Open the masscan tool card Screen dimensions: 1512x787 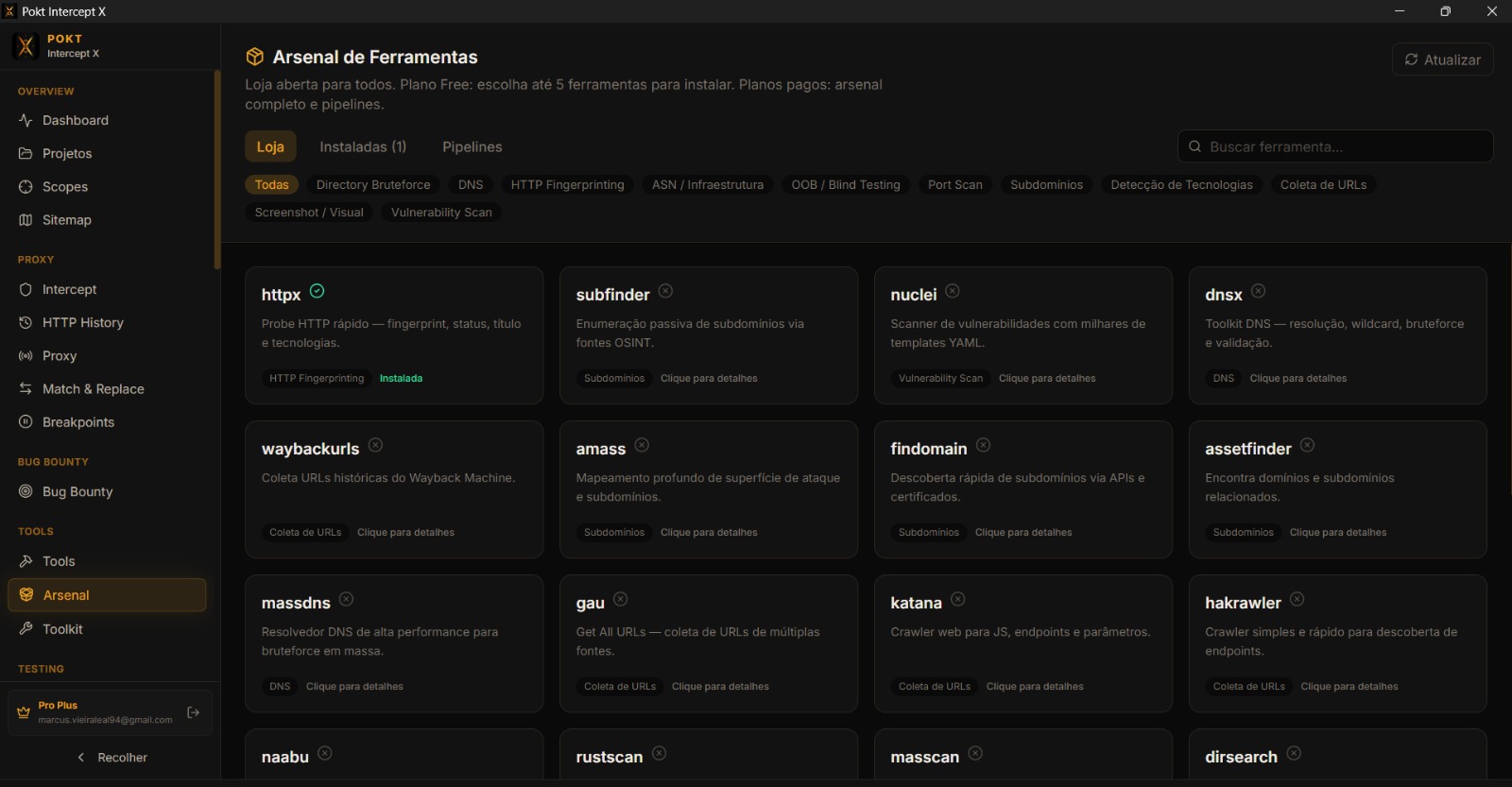point(1023,755)
